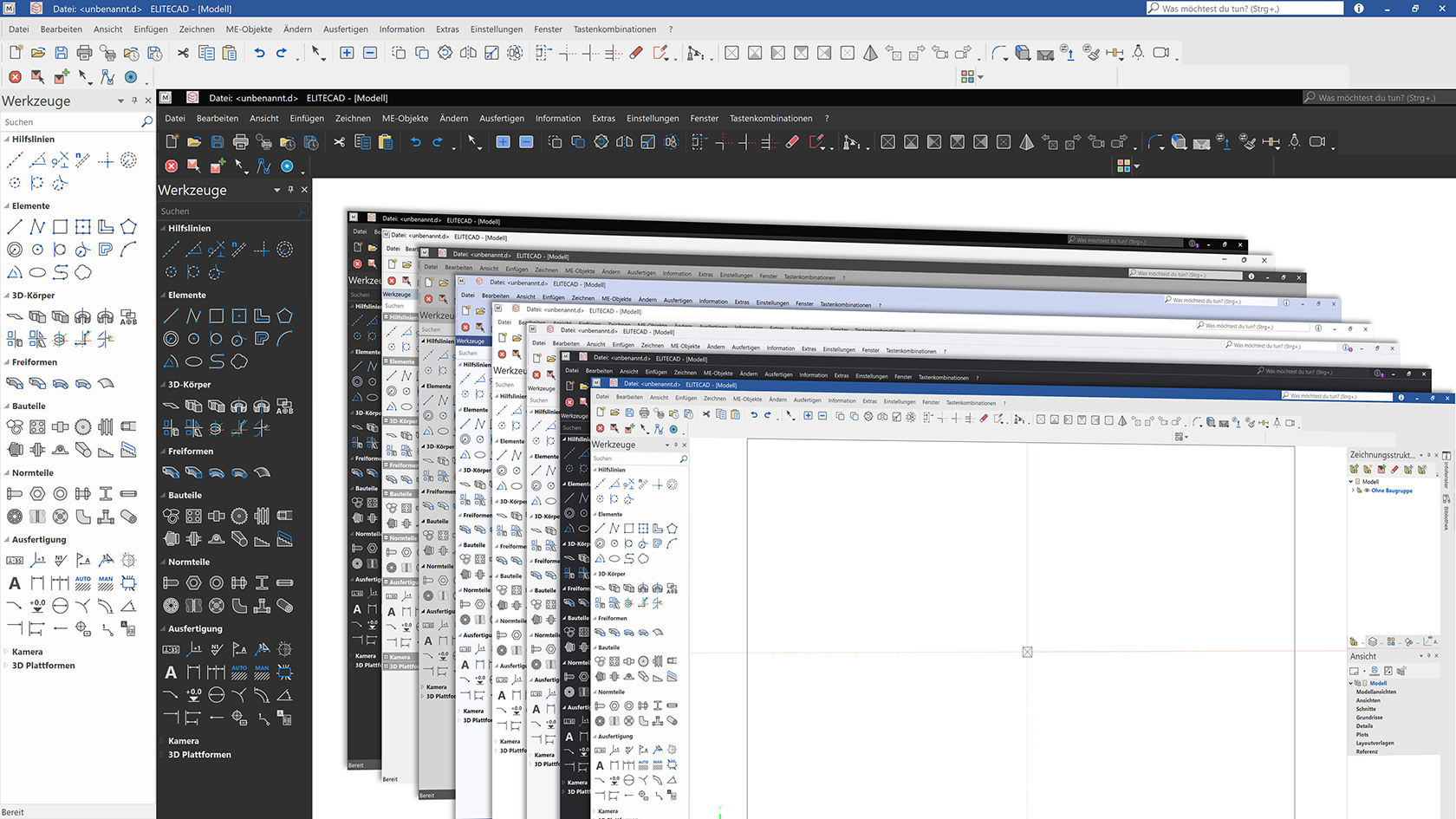Select the rectangle tool in light Werkzeuge Elemente
This screenshot has width=1456, height=819.
coord(60,227)
